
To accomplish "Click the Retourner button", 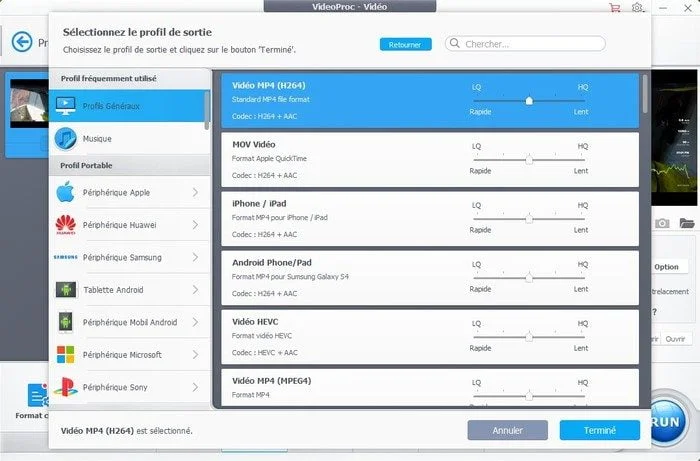I will point(405,44).
